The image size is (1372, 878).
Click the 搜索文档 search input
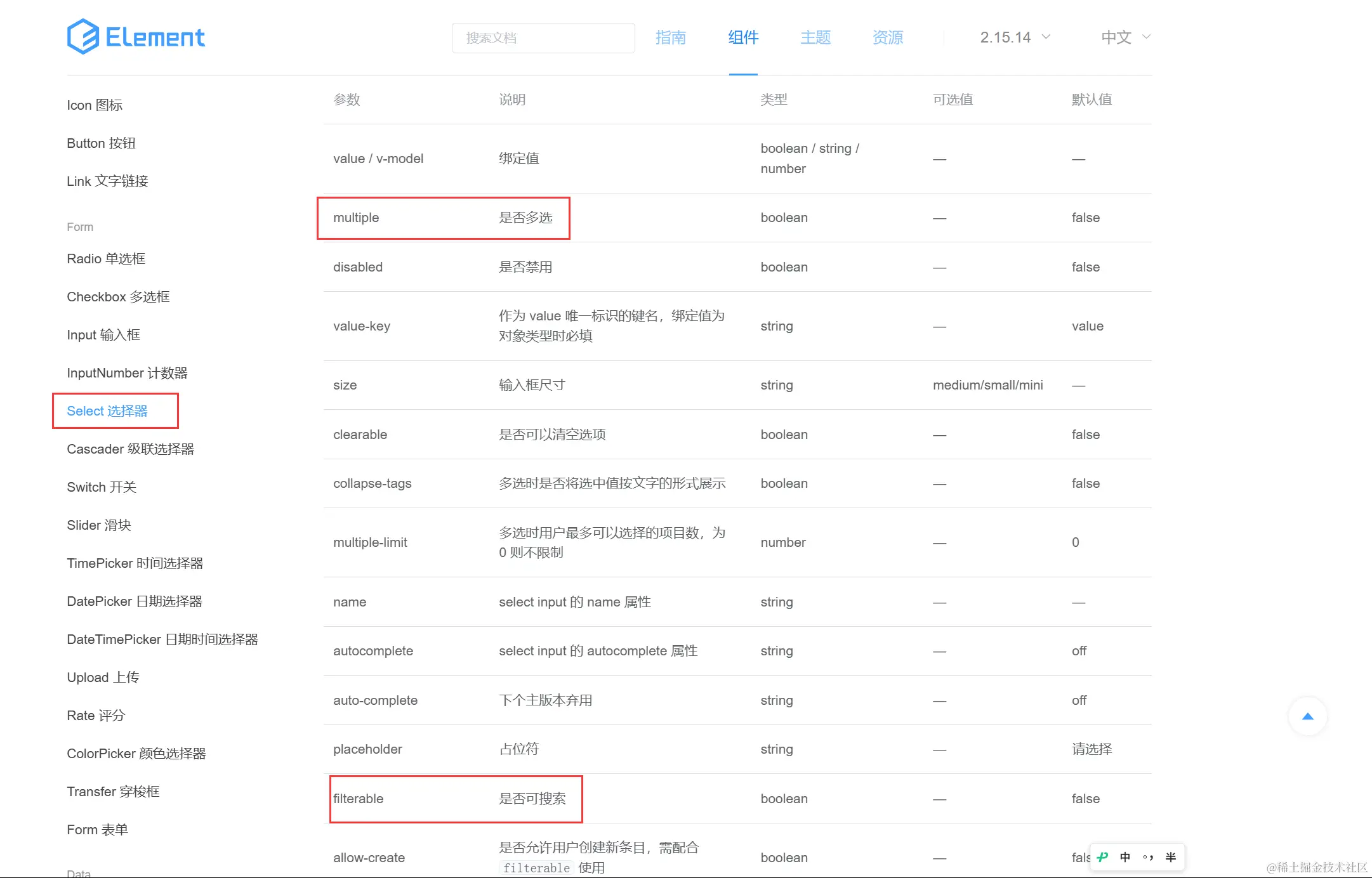(543, 38)
